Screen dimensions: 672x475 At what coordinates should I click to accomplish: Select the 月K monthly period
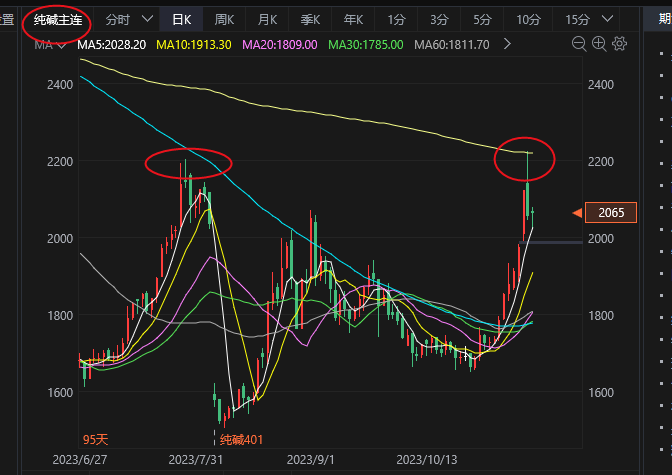pos(267,19)
